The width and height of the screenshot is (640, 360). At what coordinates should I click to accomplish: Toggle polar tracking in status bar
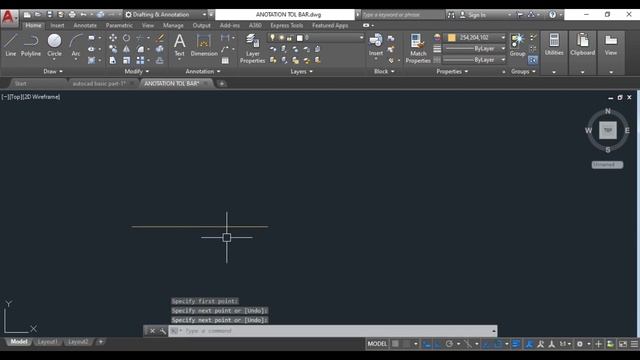coord(449,344)
